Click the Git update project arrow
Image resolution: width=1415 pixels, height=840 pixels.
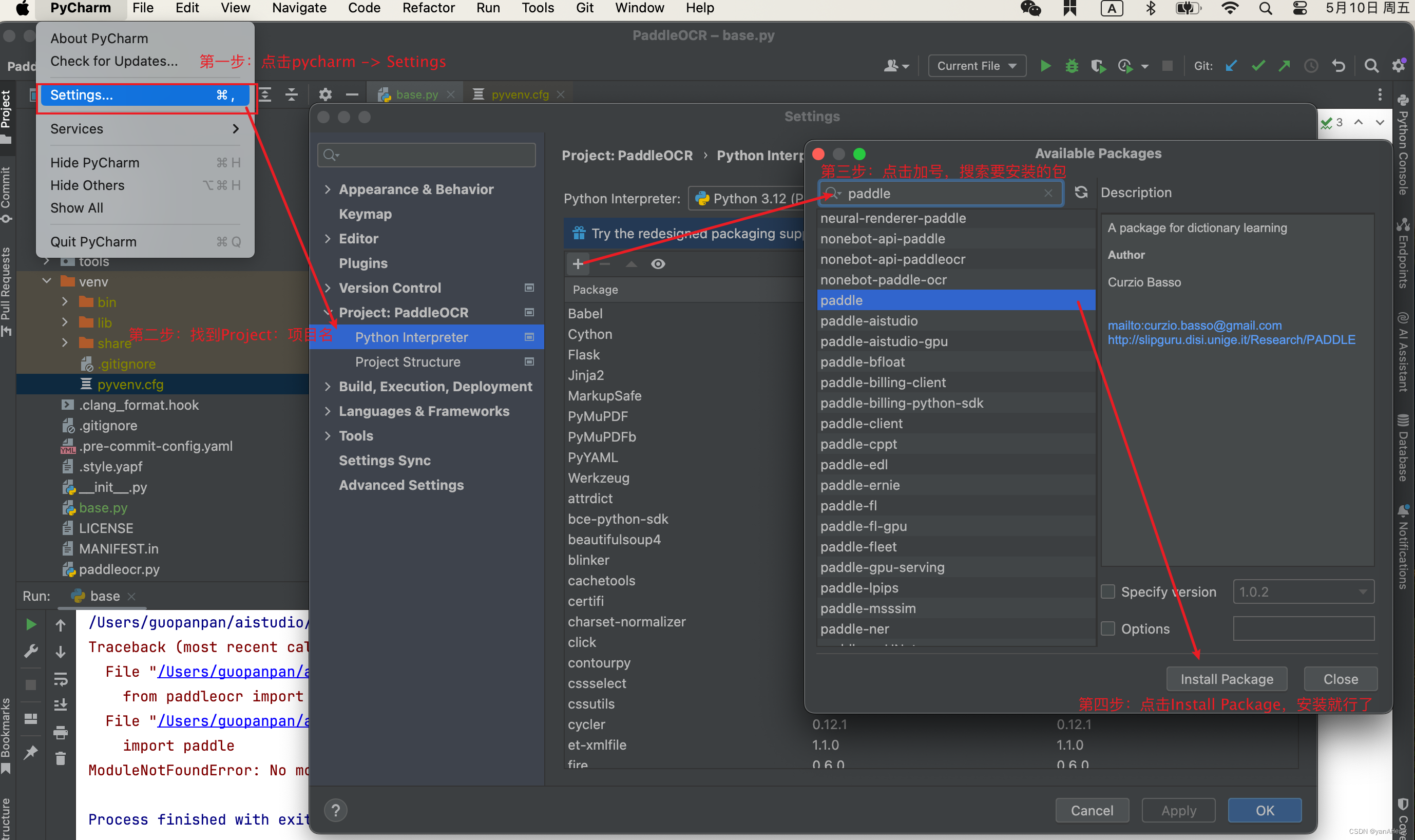click(1231, 66)
